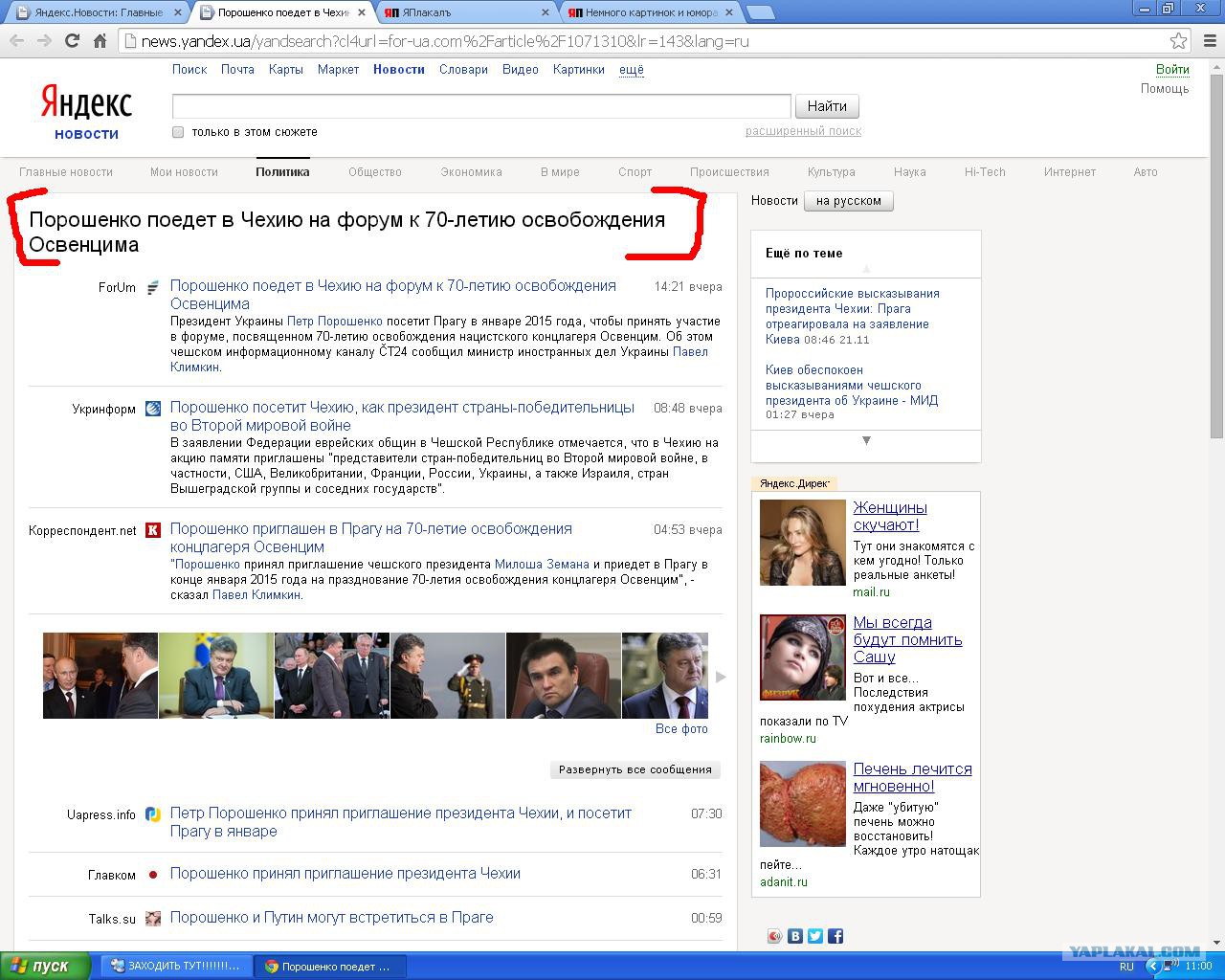The height and width of the screenshot is (980, 1225).
Task: Open the browser home page icon
Action: point(100,40)
